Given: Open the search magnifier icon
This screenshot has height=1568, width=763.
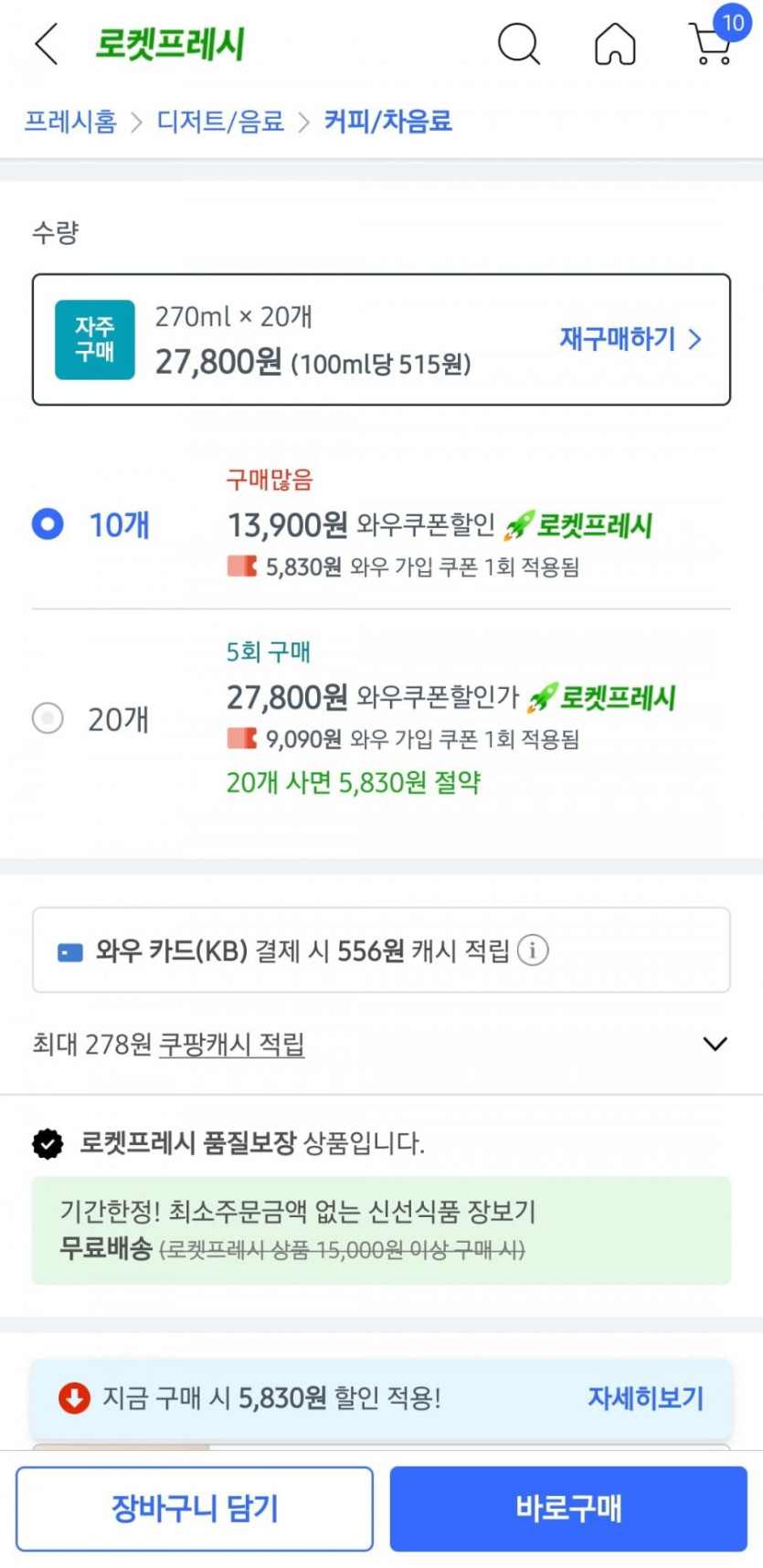Looking at the screenshot, I should click(518, 43).
